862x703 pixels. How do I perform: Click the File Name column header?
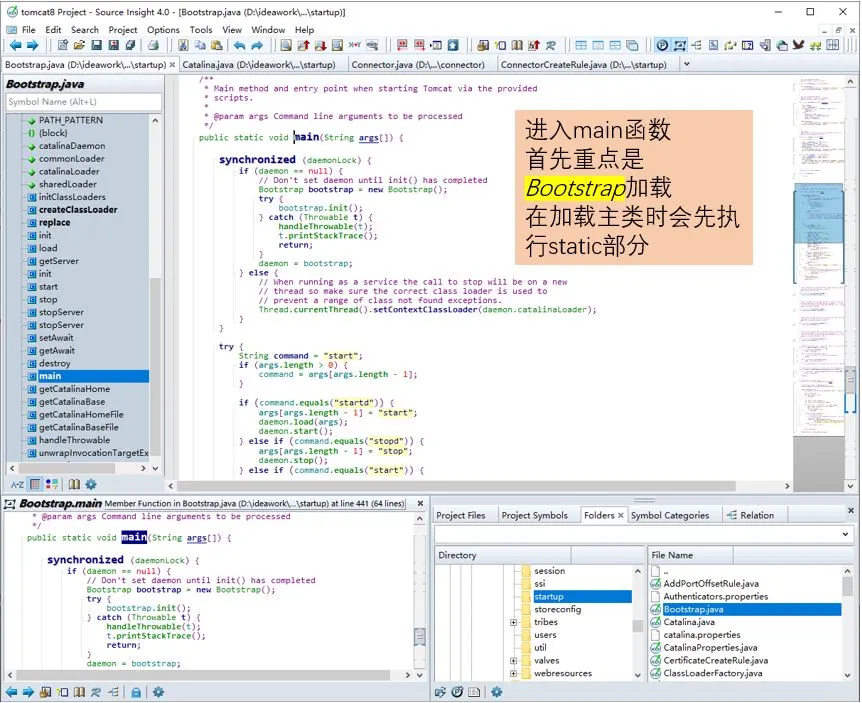tap(690, 555)
